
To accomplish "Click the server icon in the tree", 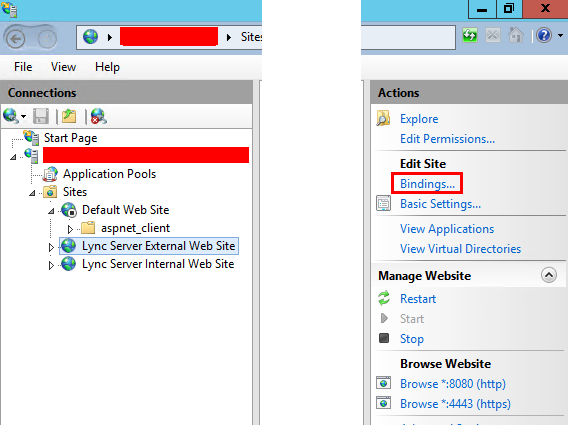I will (32, 155).
